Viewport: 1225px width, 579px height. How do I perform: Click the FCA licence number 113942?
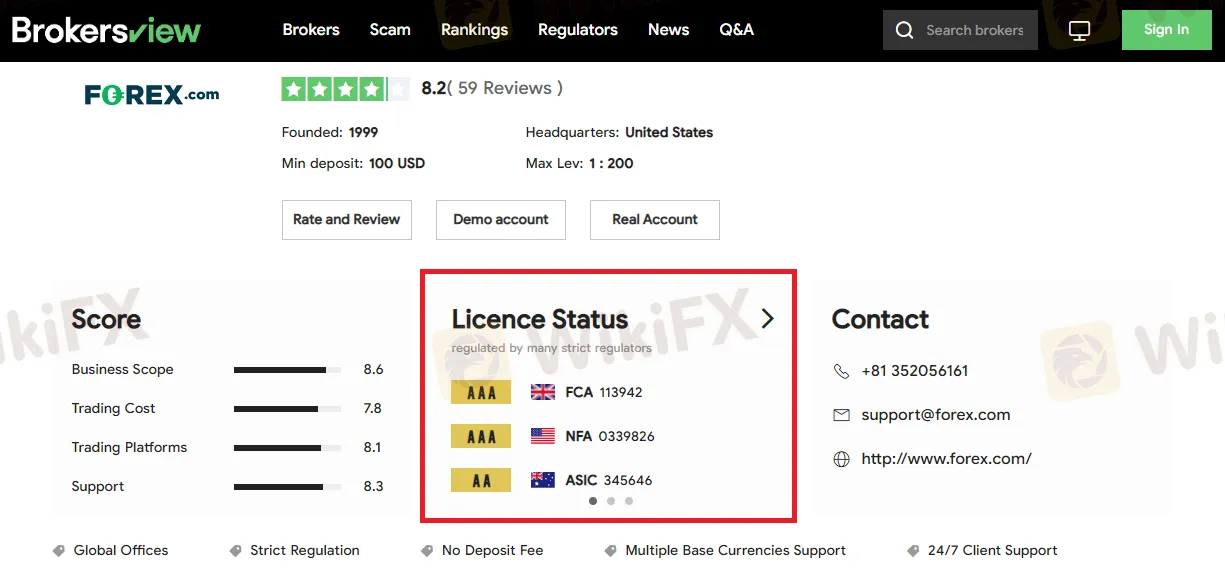tap(621, 392)
